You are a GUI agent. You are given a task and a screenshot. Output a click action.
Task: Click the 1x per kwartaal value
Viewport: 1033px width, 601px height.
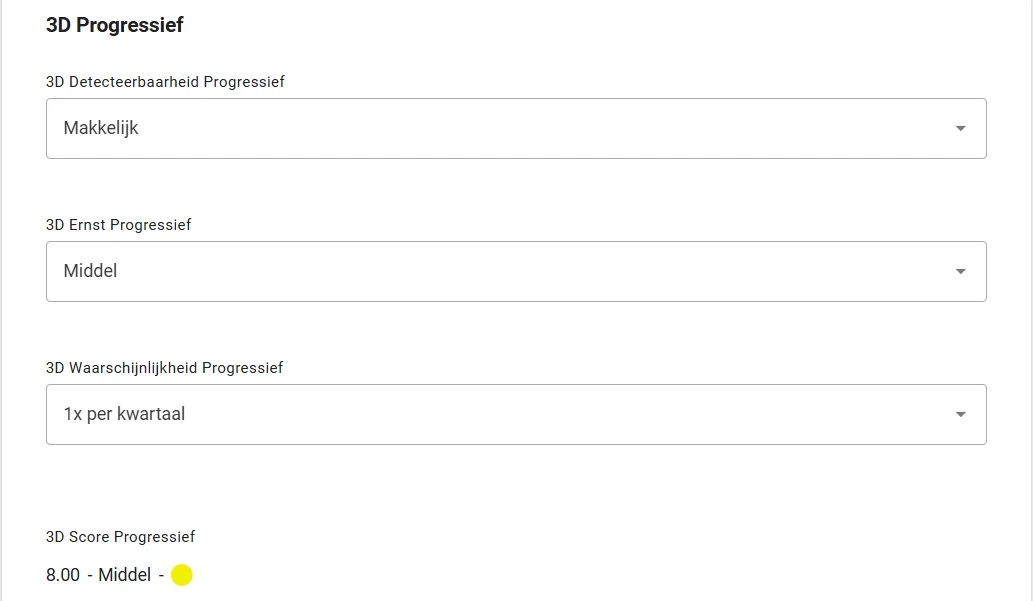[x=124, y=414]
